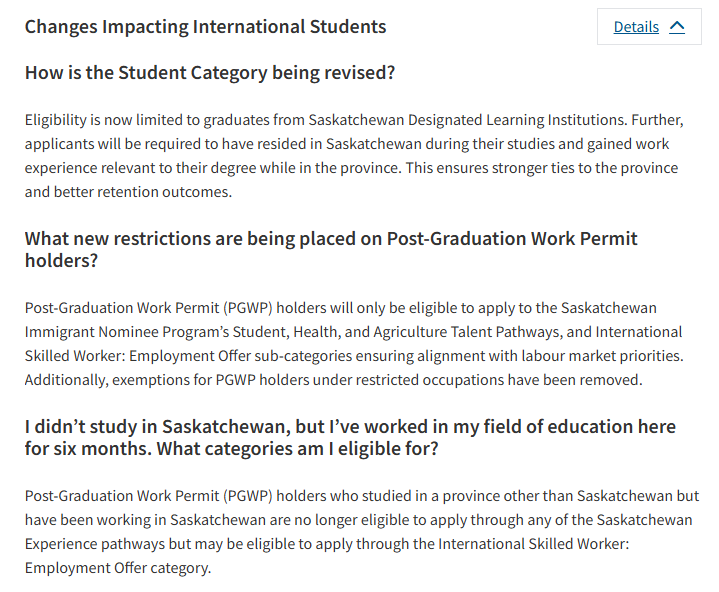Click the heading about Post-Graduation Work Permit restrictions

331,249
